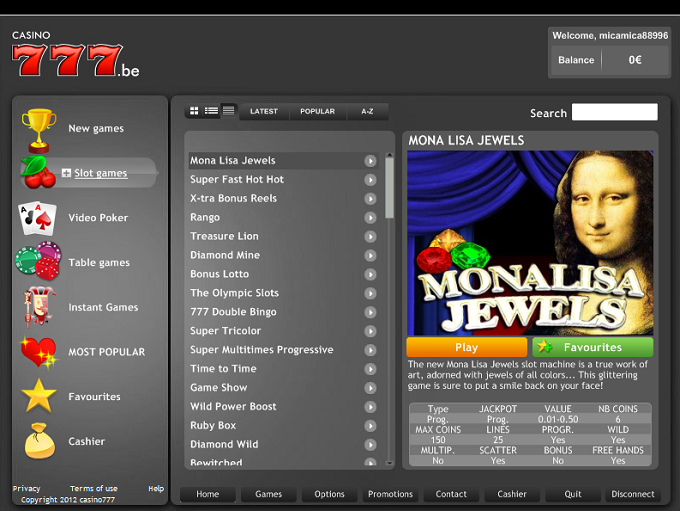Sort games by Popular tab
This screenshot has height=511, width=680.
tap(317, 111)
